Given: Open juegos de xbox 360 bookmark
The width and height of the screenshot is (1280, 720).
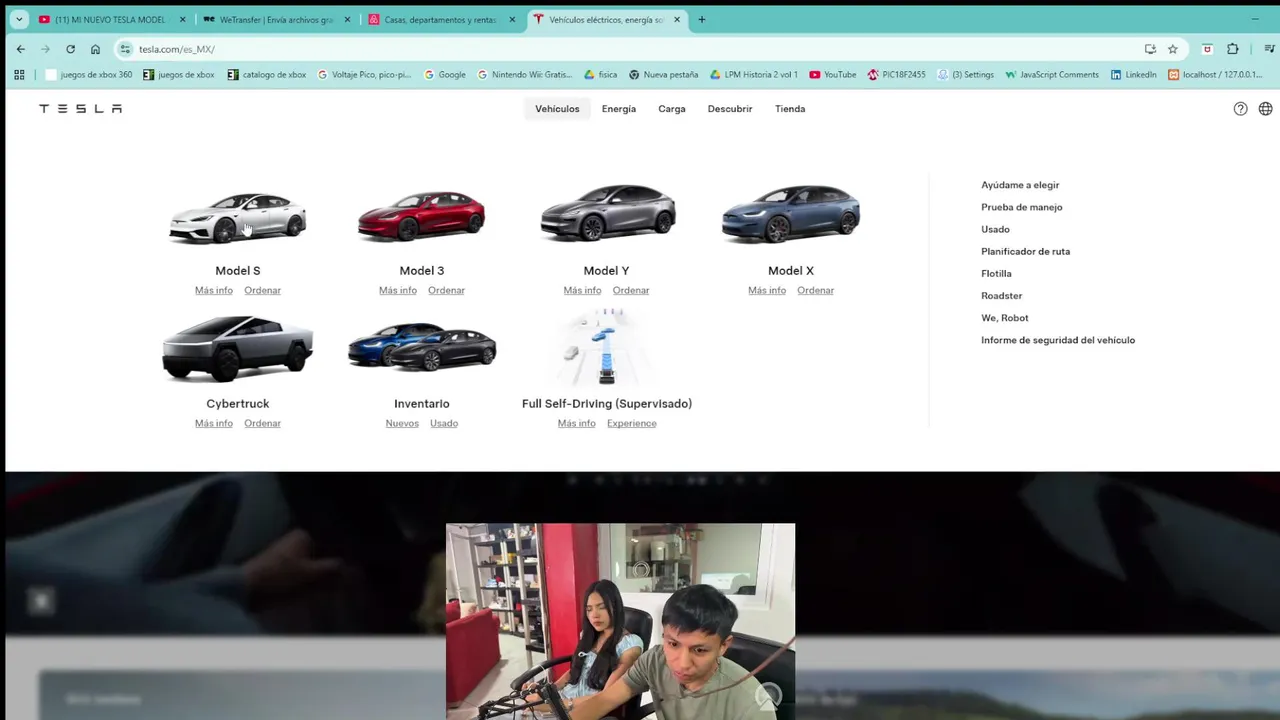Looking at the screenshot, I should [89, 74].
